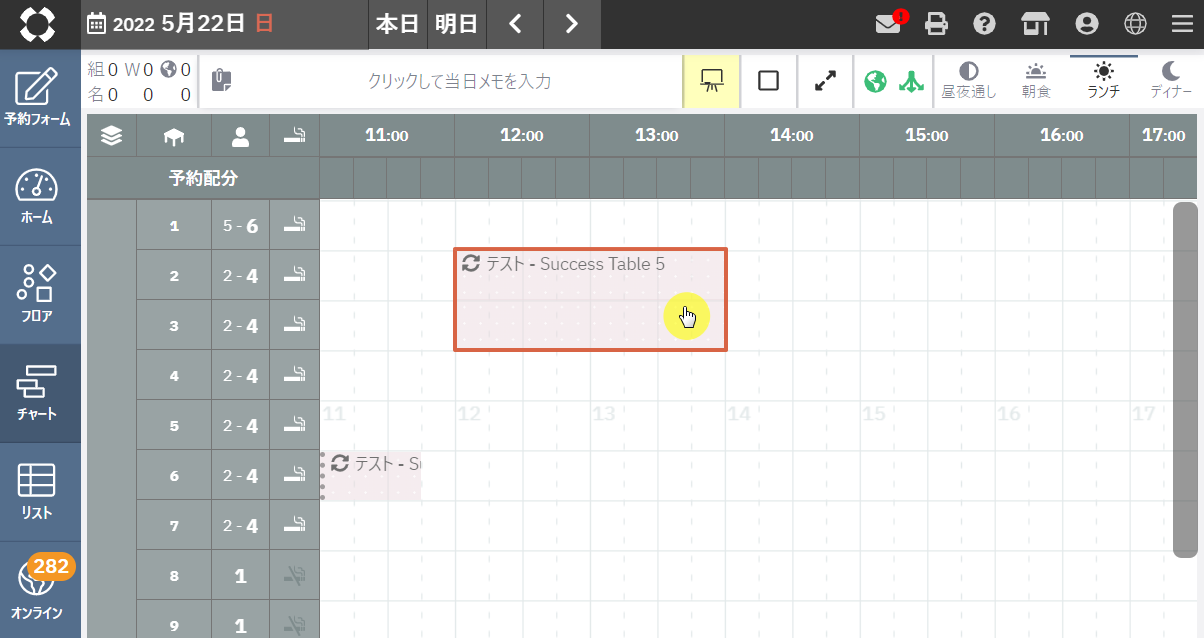
Task: Toggle the highlighted presentation board button
Action: 712,81
